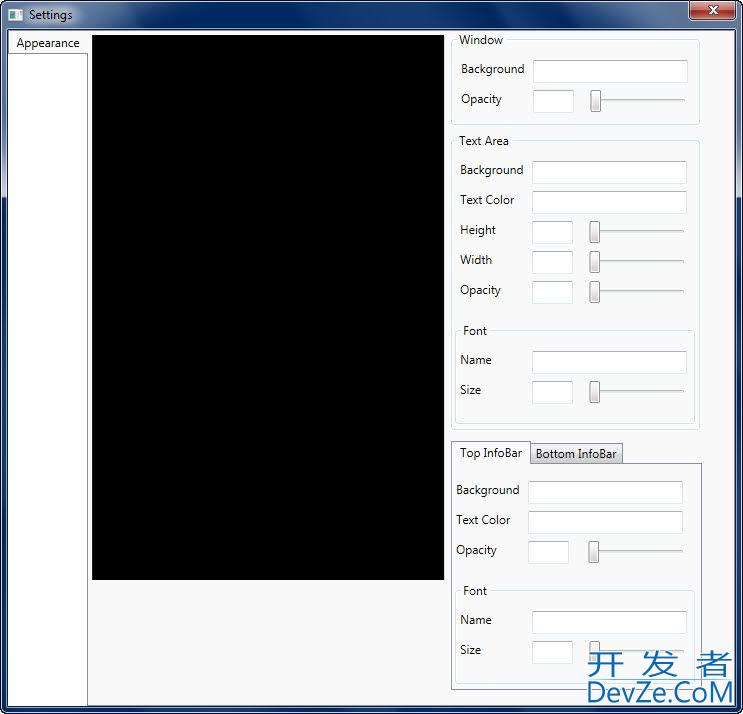Click the Text Area Background field
The image size is (743, 714).
(x=609, y=172)
